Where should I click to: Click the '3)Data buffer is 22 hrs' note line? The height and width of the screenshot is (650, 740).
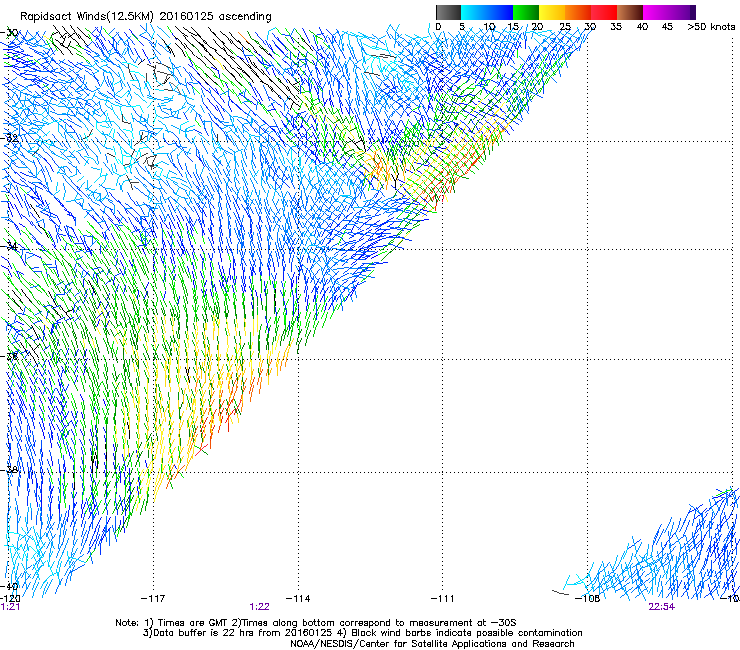(362, 633)
